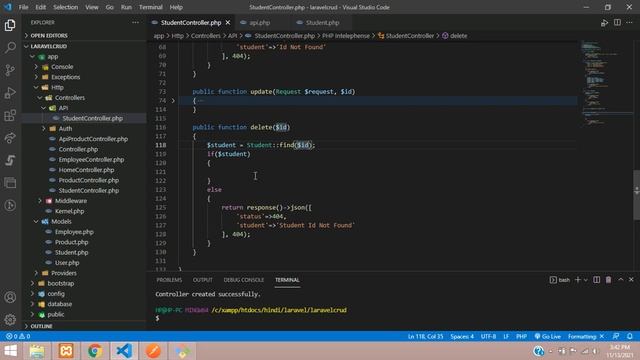Open the Accounts icon in activity bar
The height and width of the screenshot is (360, 640).
tap(10, 297)
